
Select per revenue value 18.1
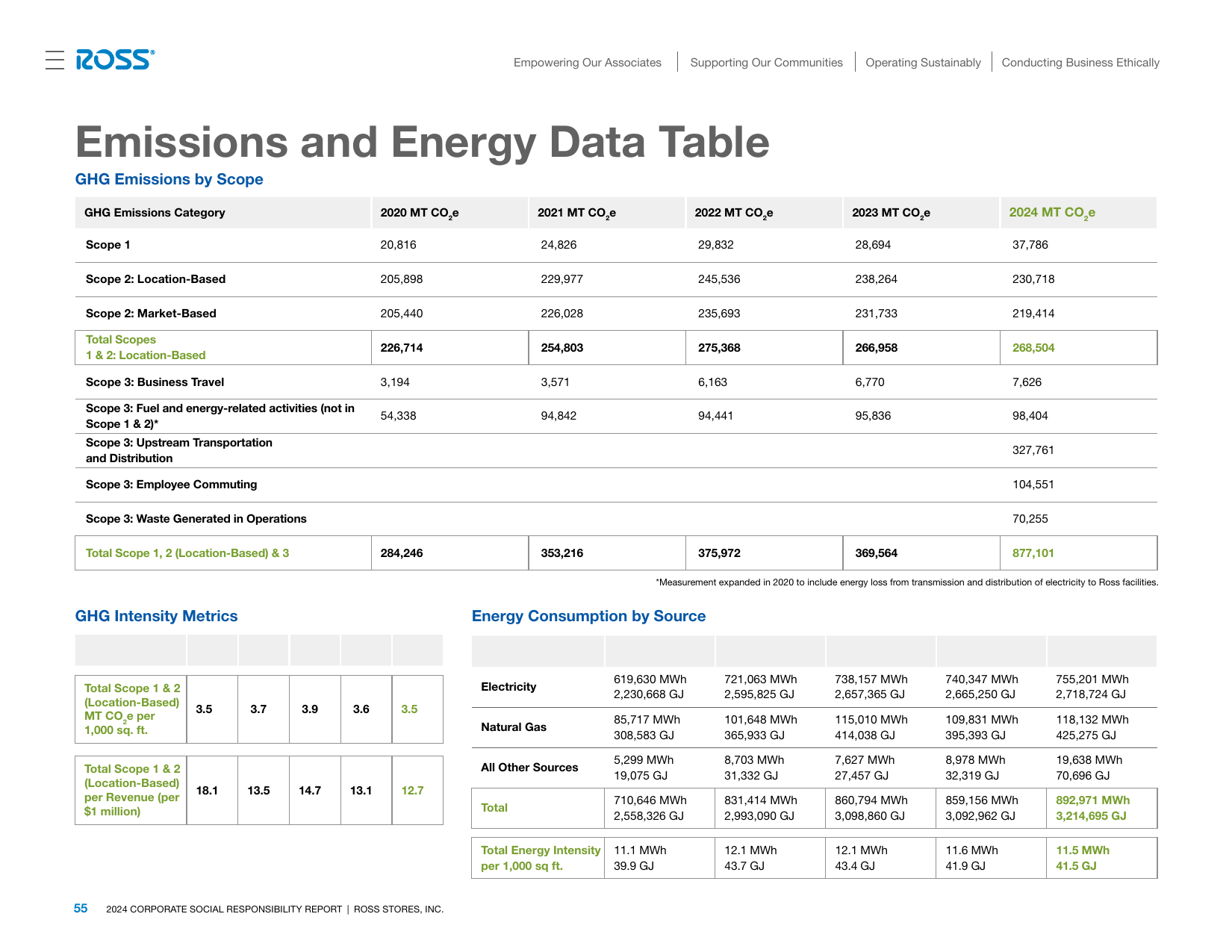(x=207, y=791)
